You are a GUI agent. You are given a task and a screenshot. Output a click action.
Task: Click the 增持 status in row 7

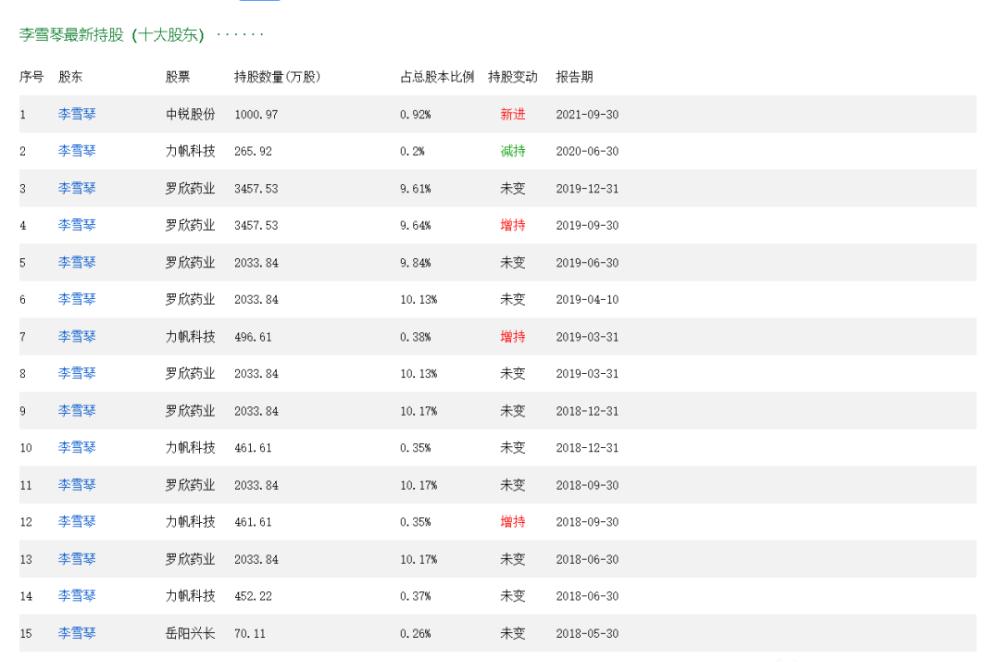pos(513,337)
